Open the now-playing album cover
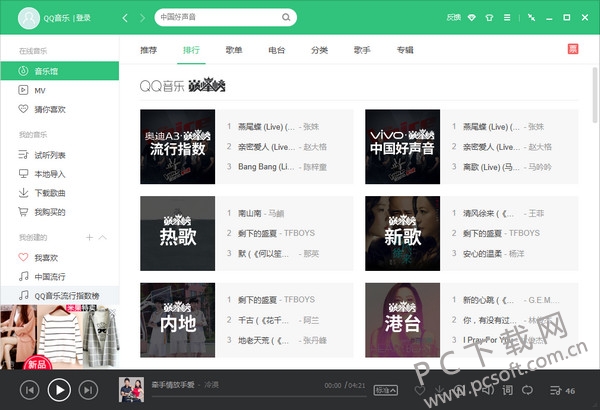The height and width of the screenshot is (410, 600). (x=131, y=390)
